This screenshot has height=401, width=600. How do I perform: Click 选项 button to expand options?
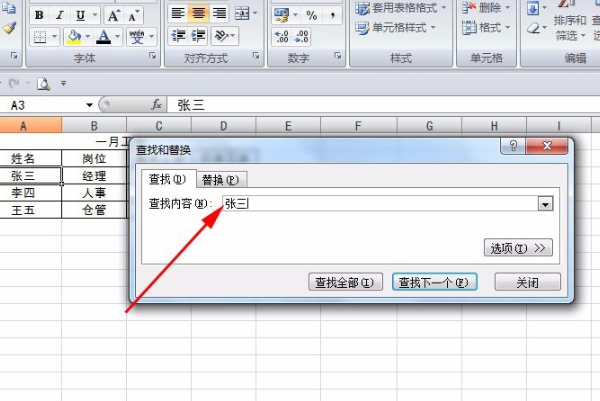point(518,248)
